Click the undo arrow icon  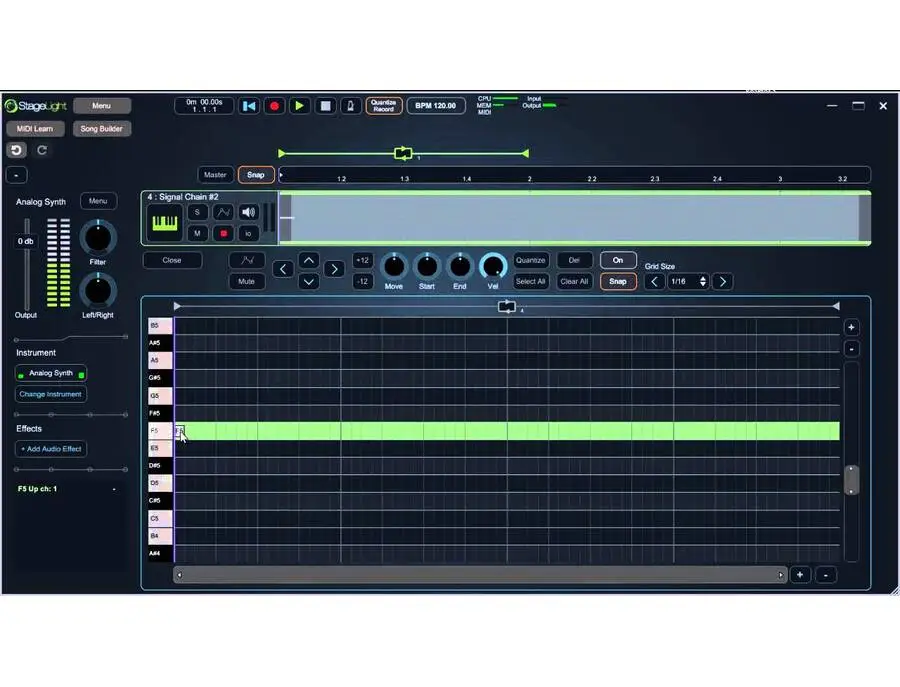pyautogui.click(x=16, y=149)
